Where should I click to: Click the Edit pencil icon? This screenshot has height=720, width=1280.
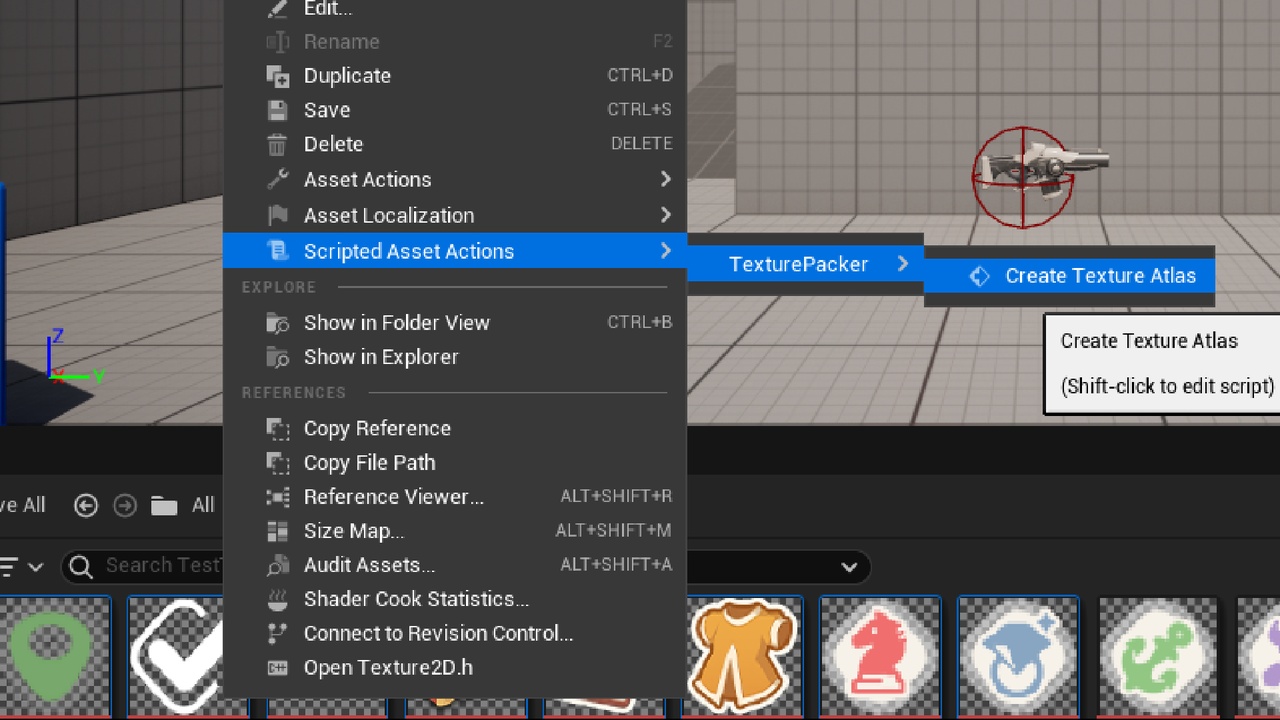[277, 8]
